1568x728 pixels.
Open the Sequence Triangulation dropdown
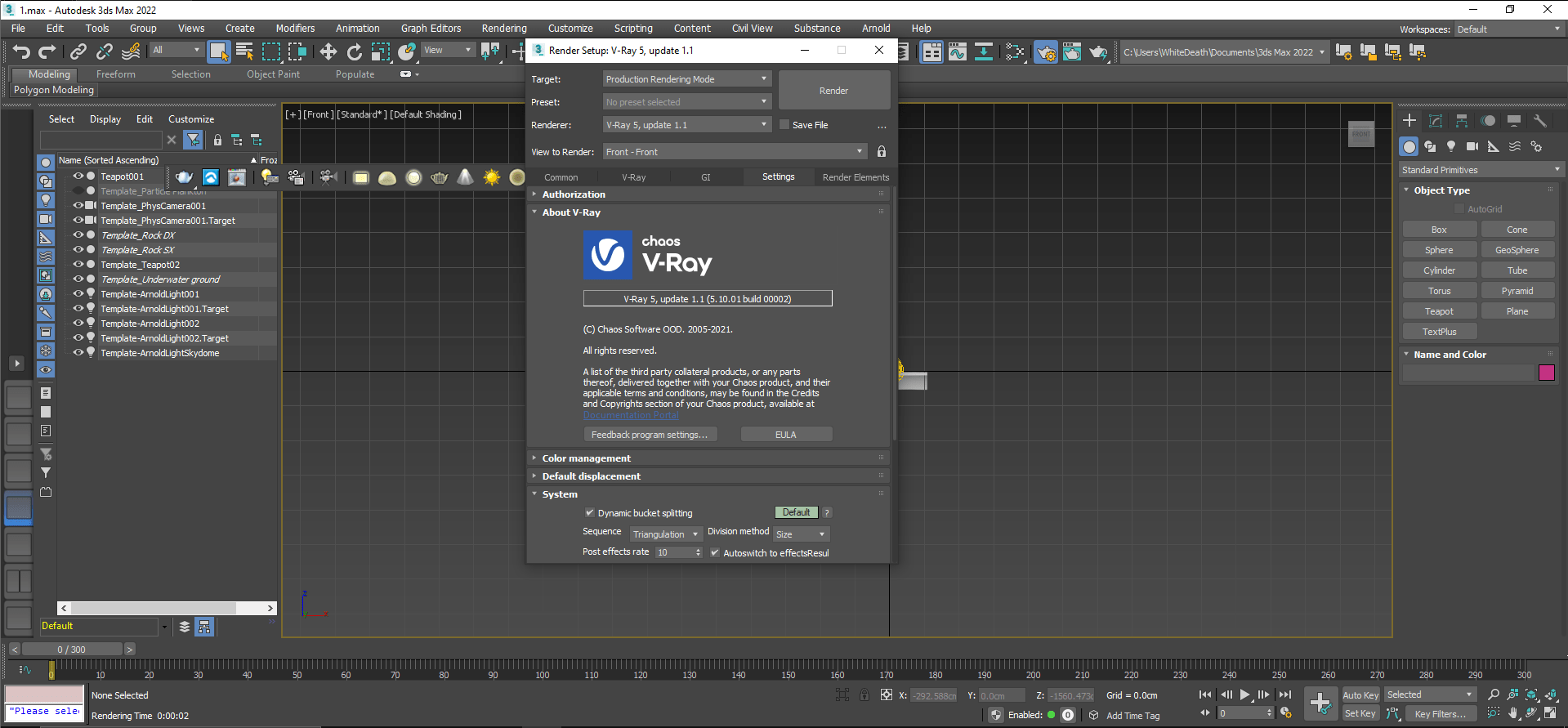[x=666, y=534]
